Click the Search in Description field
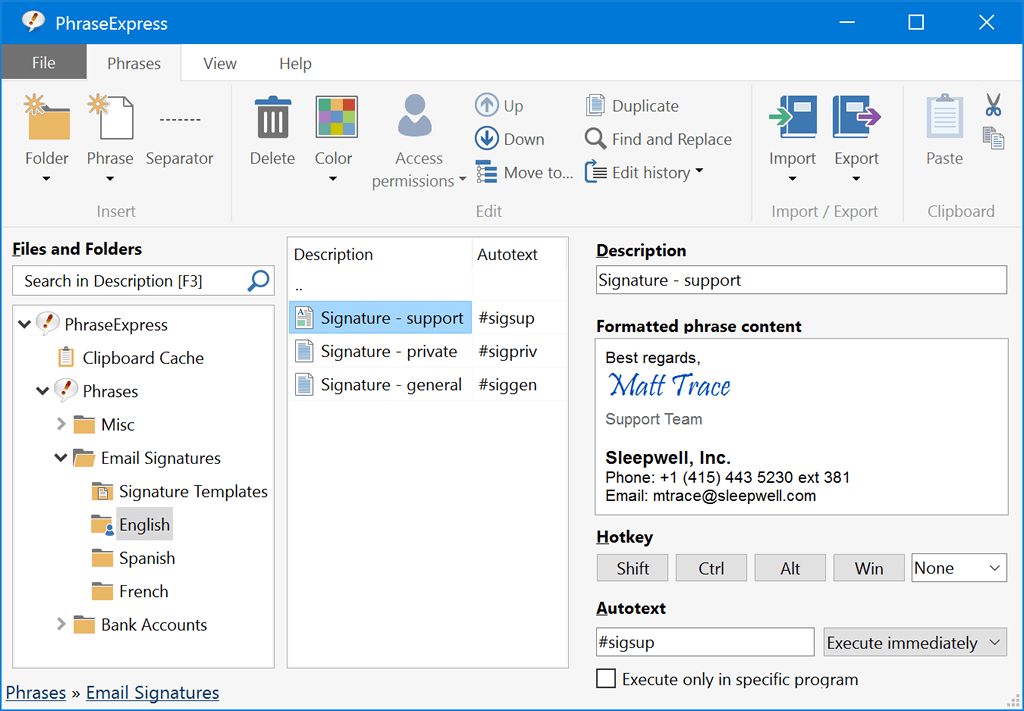The height and width of the screenshot is (711, 1024). (130, 280)
